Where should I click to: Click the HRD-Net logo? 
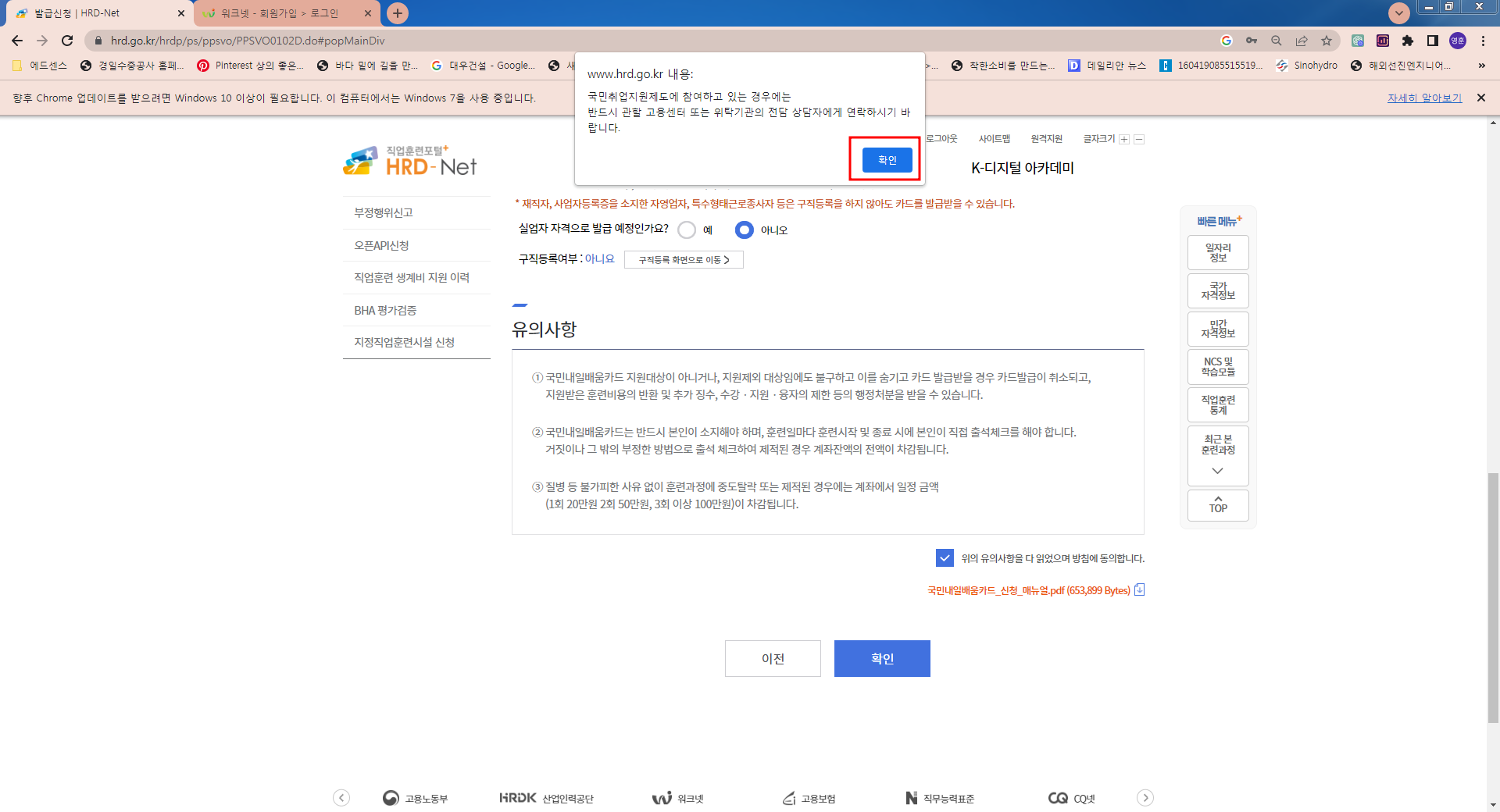(409, 160)
